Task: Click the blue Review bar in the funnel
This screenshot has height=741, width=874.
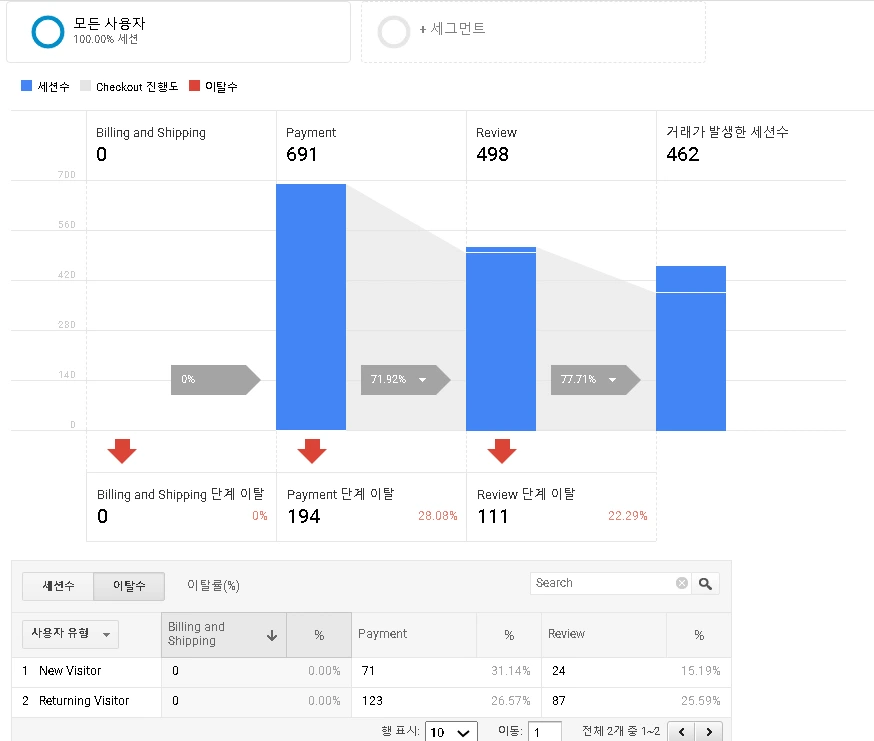Action: point(501,338)
